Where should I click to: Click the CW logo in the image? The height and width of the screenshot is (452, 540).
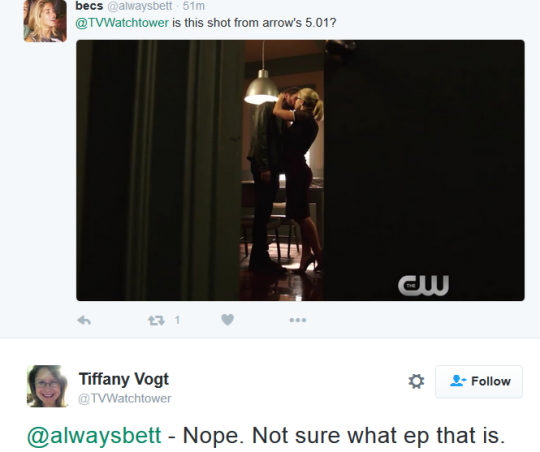[423, 285]
